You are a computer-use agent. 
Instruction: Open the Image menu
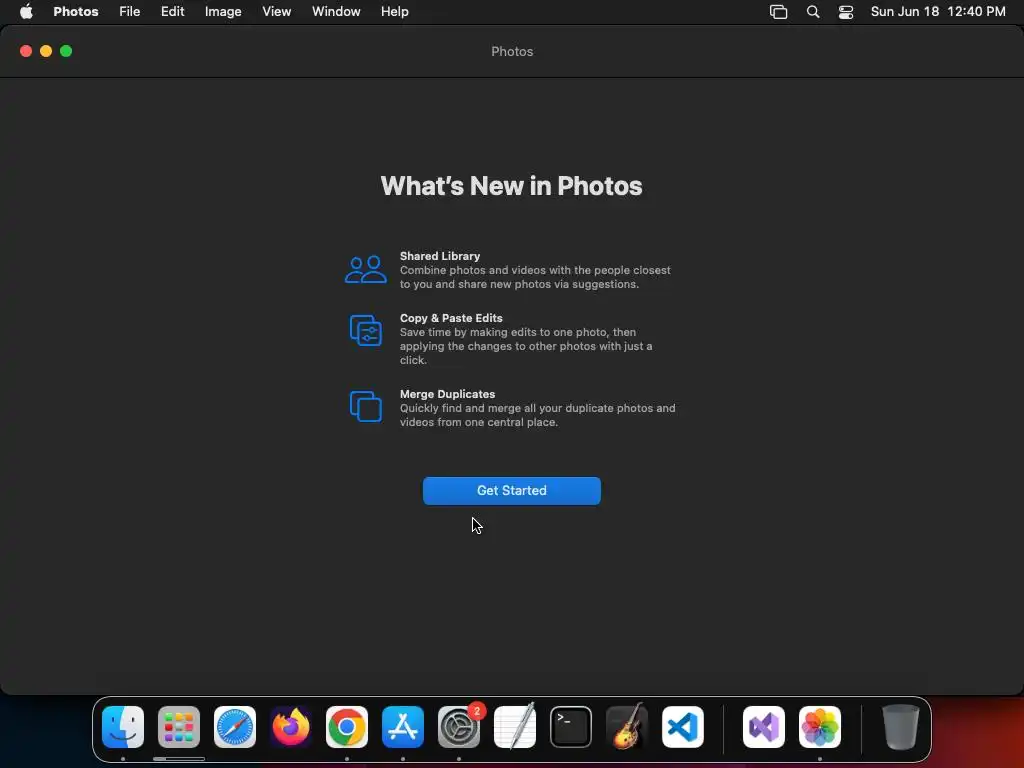tap(223, 11)
